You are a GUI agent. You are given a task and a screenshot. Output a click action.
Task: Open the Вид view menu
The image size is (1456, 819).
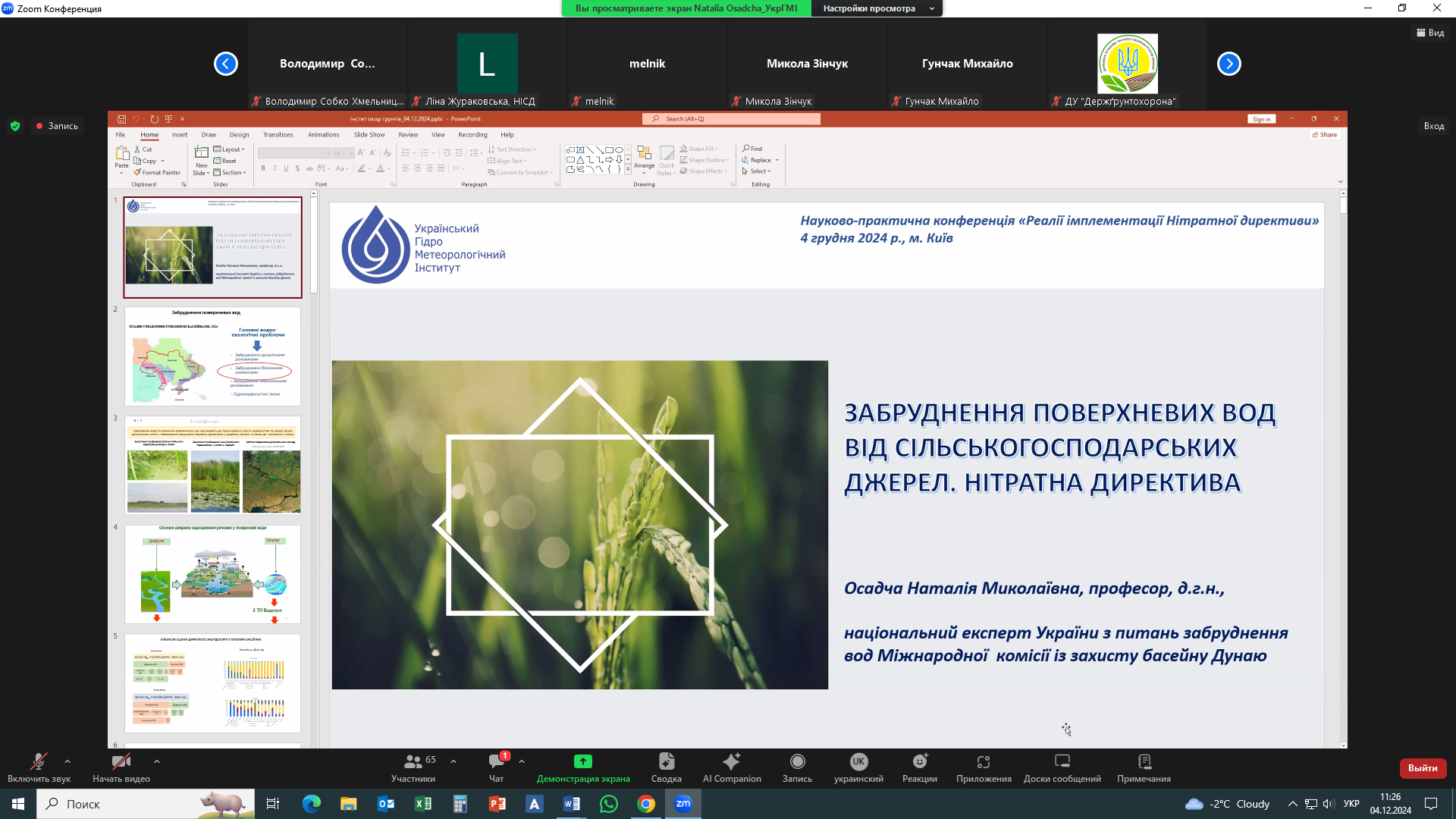(x=1430, y=33)
